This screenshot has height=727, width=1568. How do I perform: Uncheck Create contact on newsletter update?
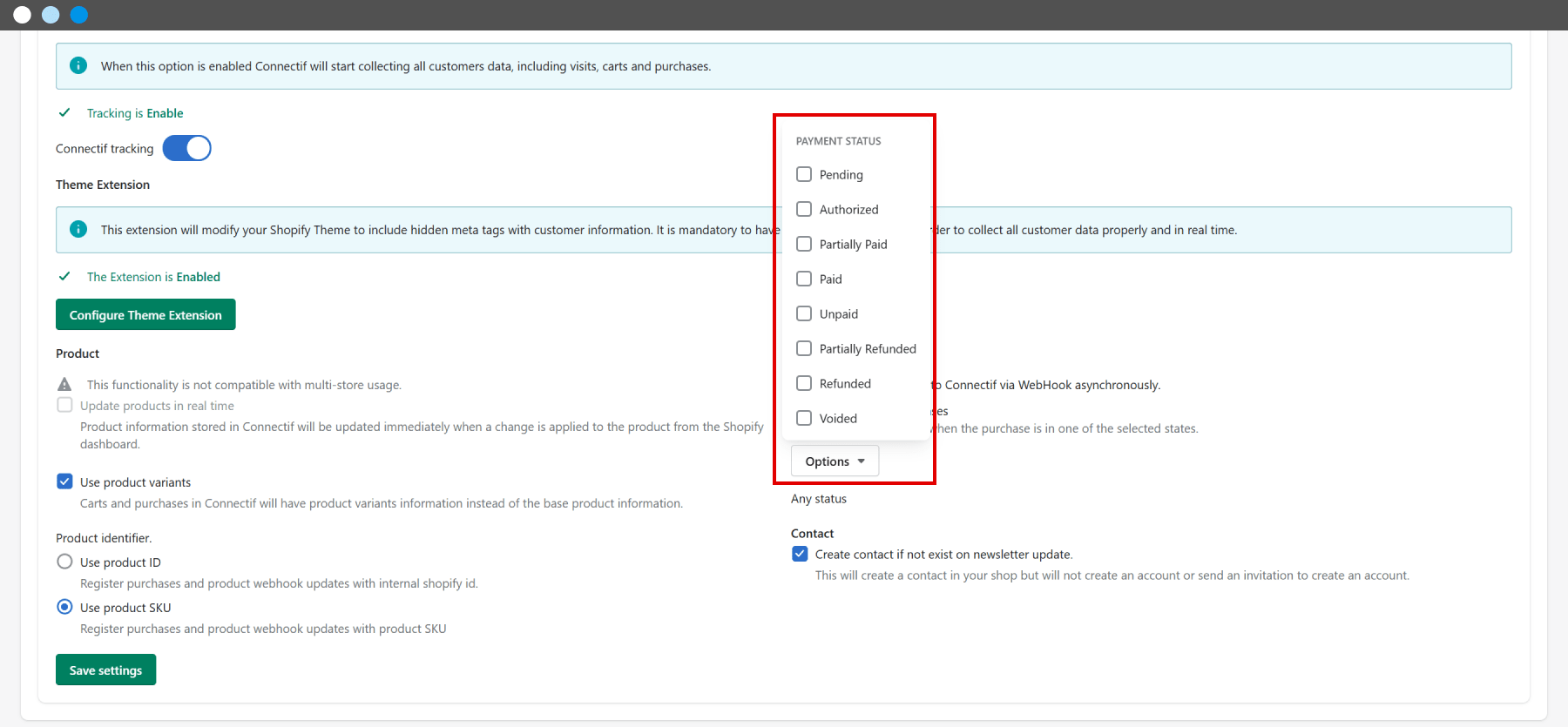click(x=800, y=554)
